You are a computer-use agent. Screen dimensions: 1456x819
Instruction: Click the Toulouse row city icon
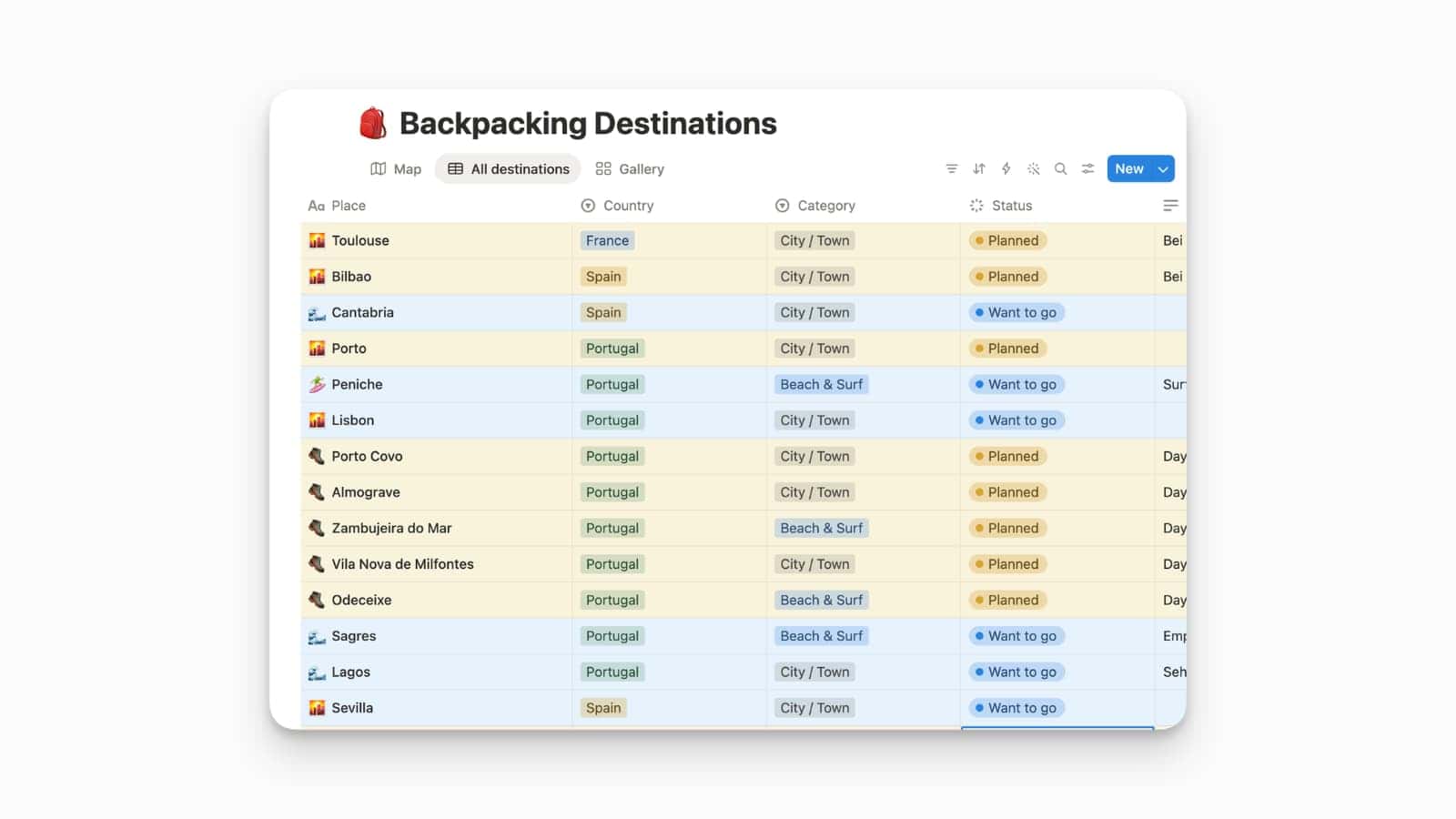317,240
